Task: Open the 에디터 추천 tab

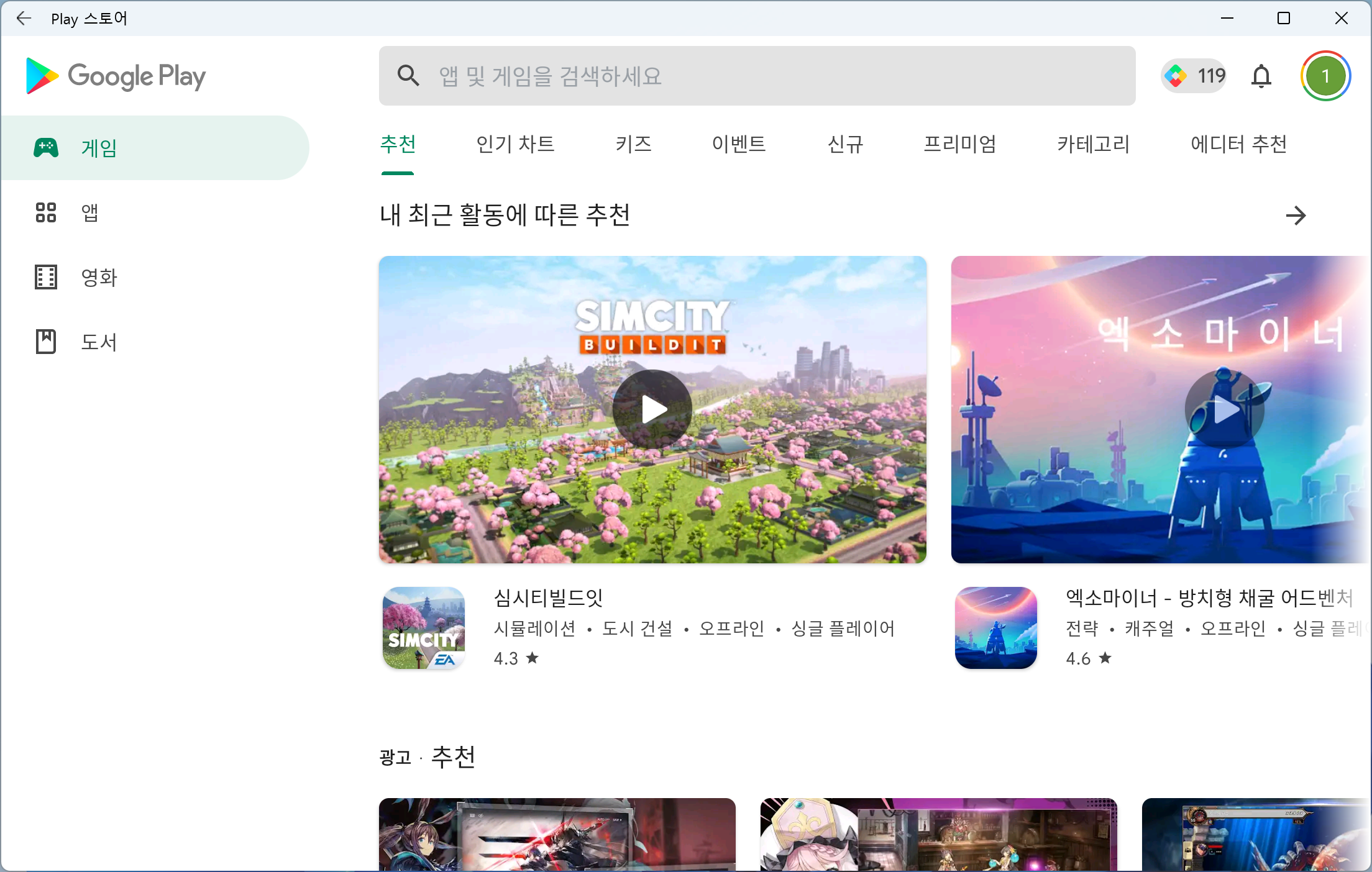Action: tap(1238, 144)
